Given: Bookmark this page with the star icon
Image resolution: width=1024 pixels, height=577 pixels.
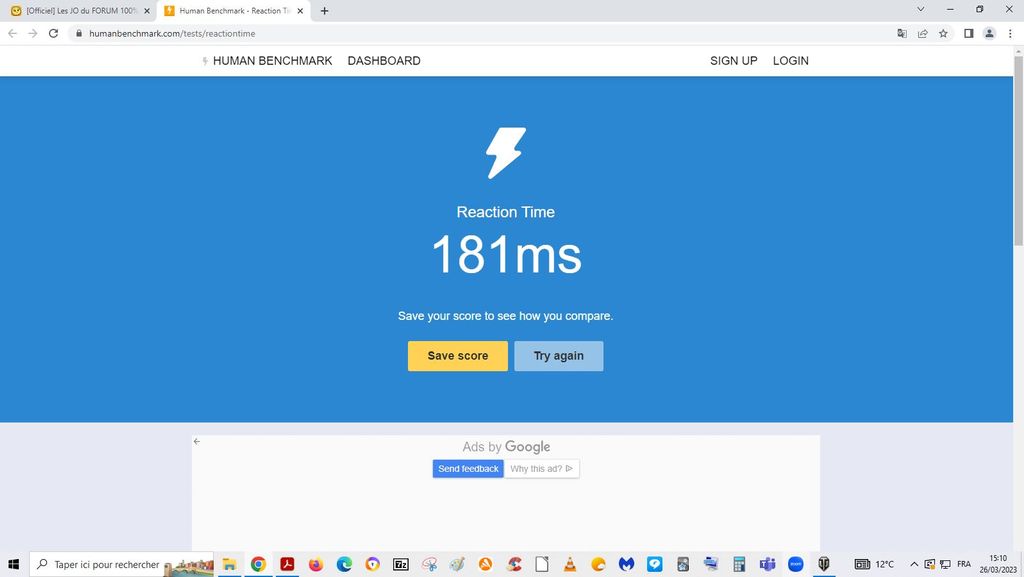Looking at the screenshot, I should pyautogui.click(x=944, y=33).
